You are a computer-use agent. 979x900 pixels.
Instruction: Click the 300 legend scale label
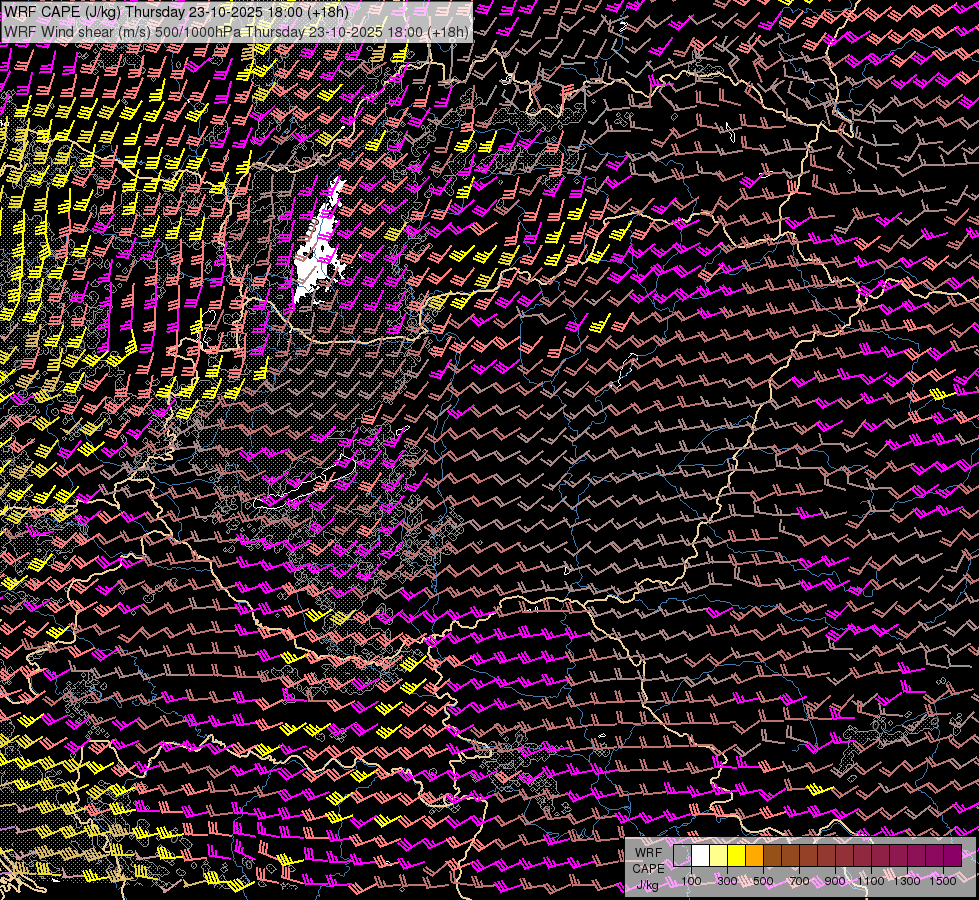[x=727, y=881]
